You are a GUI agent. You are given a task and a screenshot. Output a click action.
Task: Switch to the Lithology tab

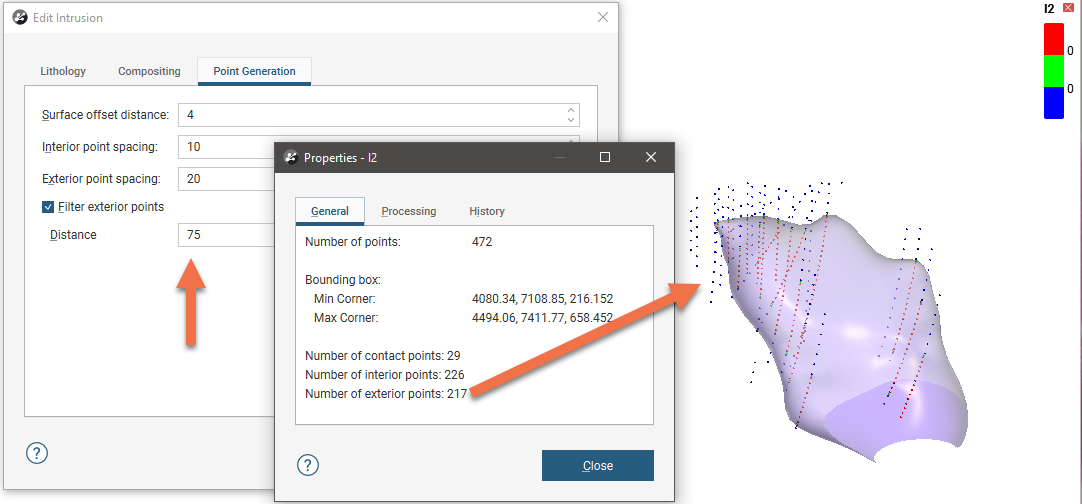pyautogui.click(x=63, y=71)
